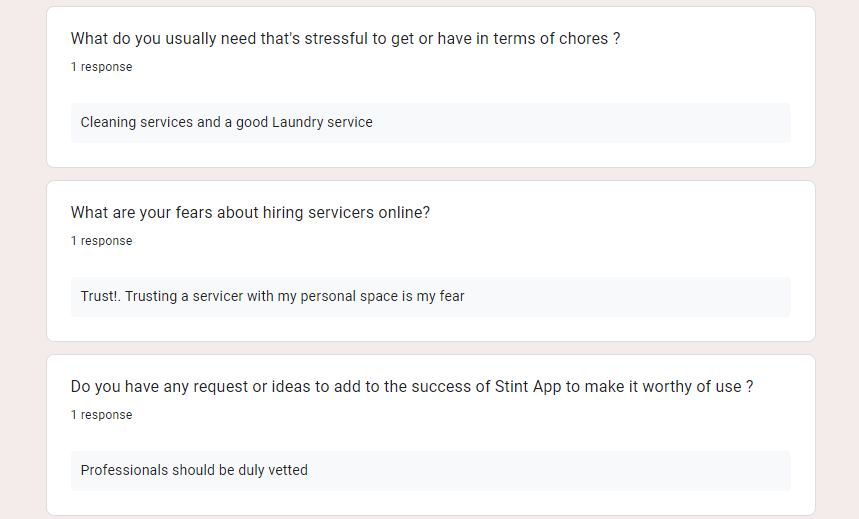Click the pink page background left of the cards
Viewport: 859px width, 519px height.
pyautogui.click(x=22, y=260)
